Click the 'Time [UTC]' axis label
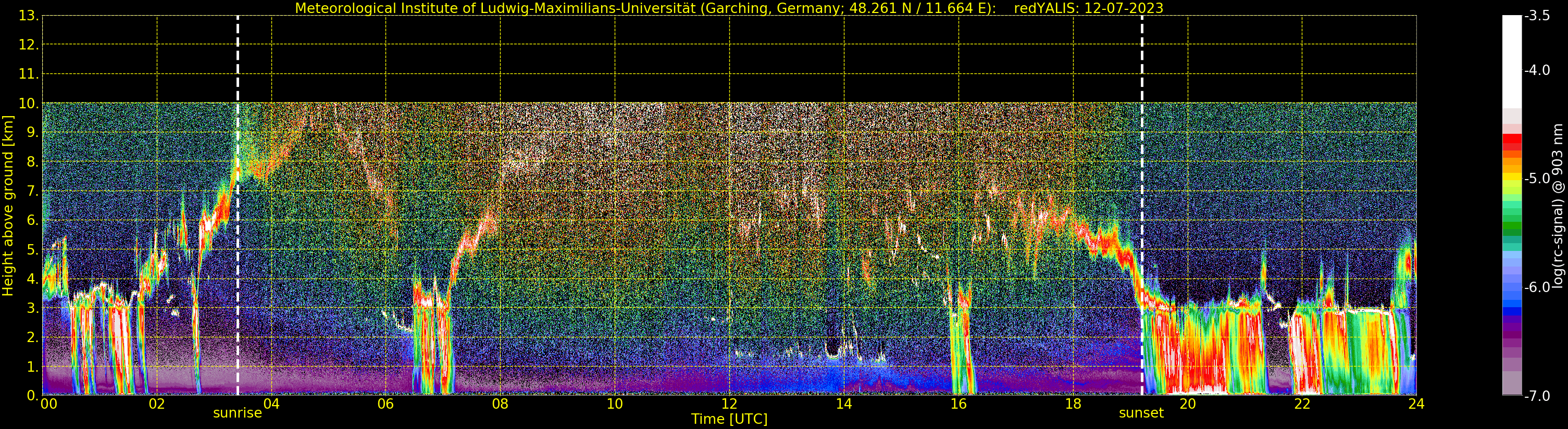Screen dimensions: 1568x429 729,419
